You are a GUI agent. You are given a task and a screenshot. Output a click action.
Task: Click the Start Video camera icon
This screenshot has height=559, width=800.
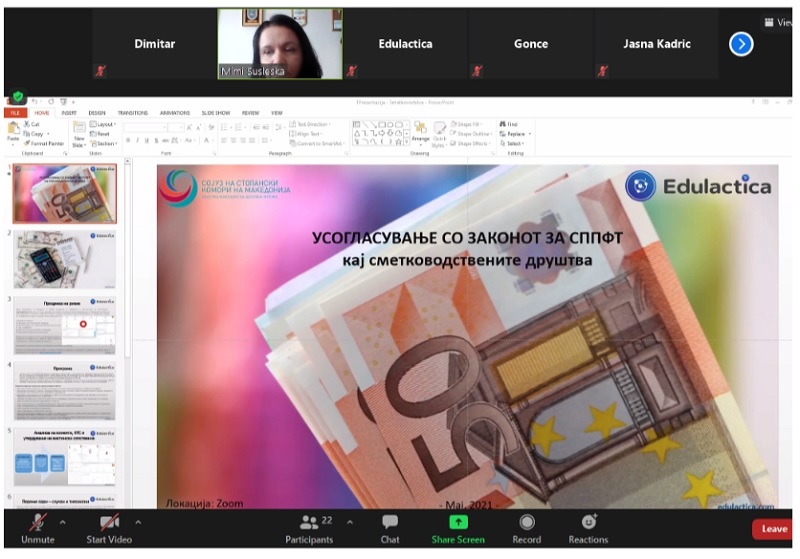point(109,522)
